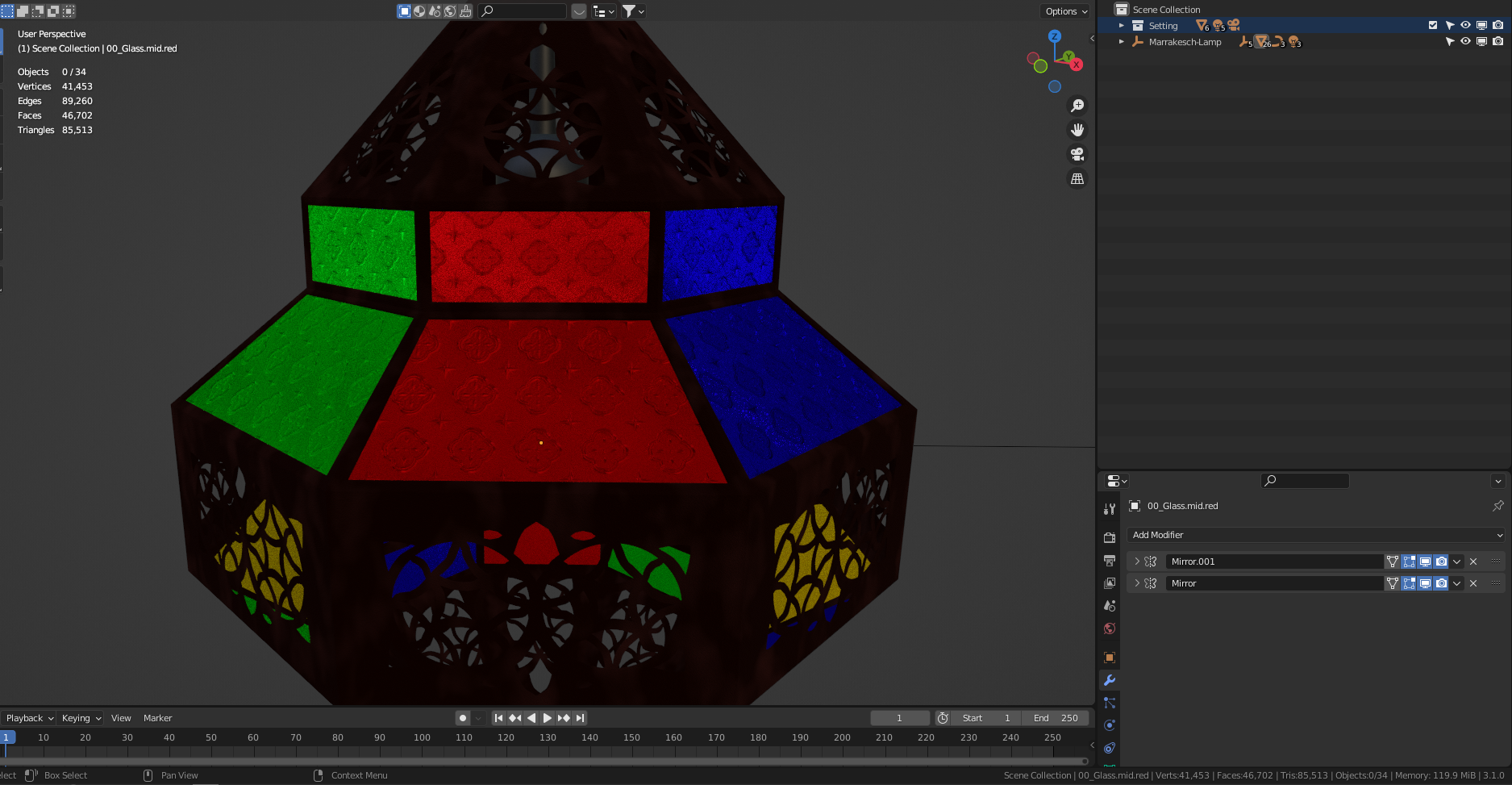Image resolution: width=1512 pixels, height=785 pixels.
Task: Open the Object properties orange square icon
Action: coord(1110,658)
